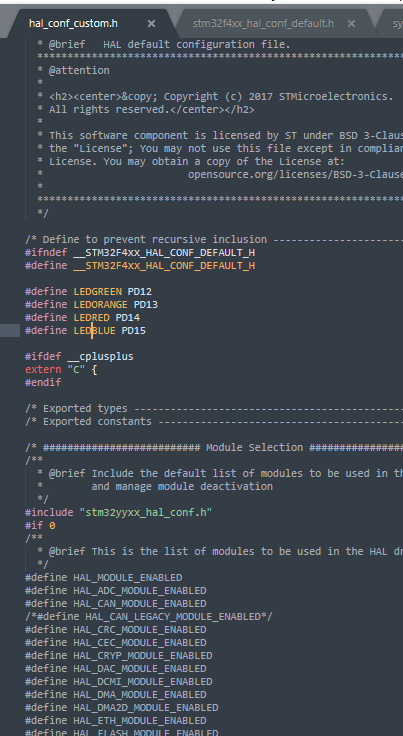Select the hal_conf_custom.h tab

click(73, 23)
